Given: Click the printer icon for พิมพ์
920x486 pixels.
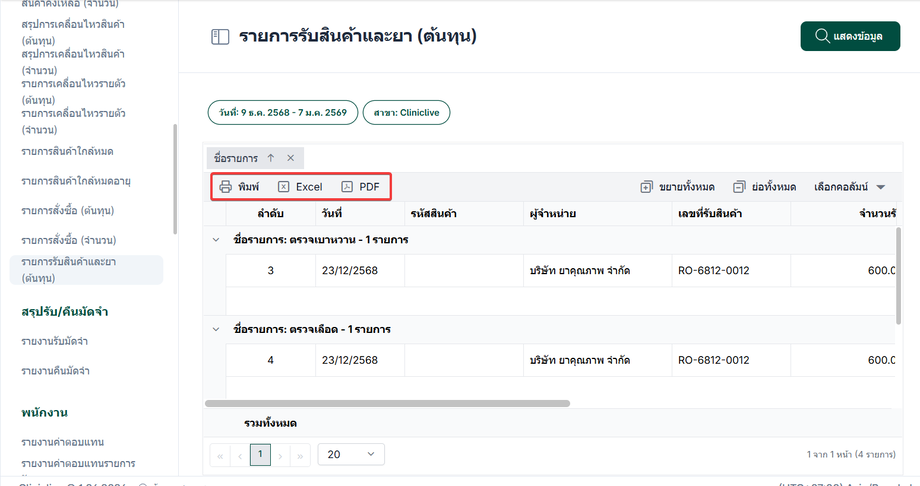Looking at the screenshot, I should click(x=226, y=187).
